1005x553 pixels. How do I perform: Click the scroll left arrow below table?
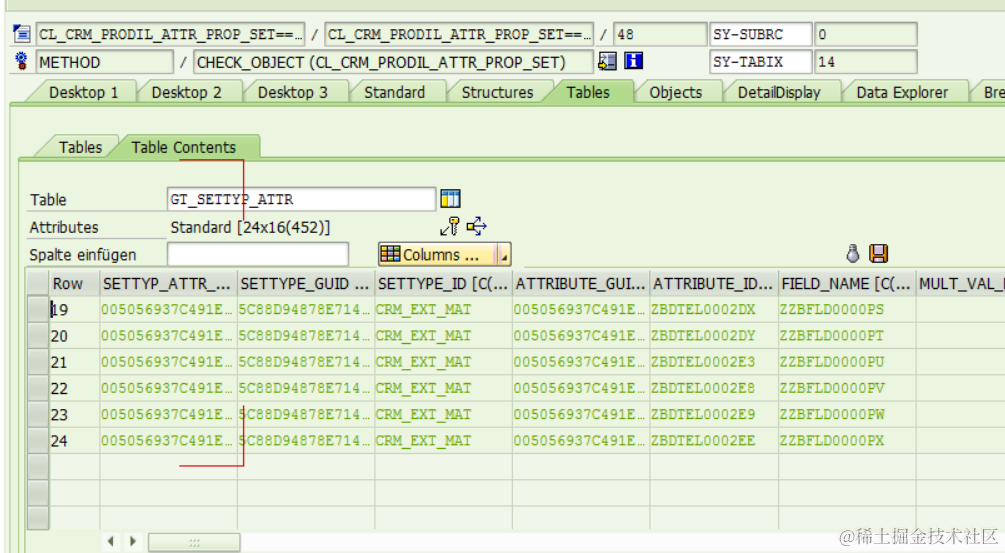pos(110,541)
